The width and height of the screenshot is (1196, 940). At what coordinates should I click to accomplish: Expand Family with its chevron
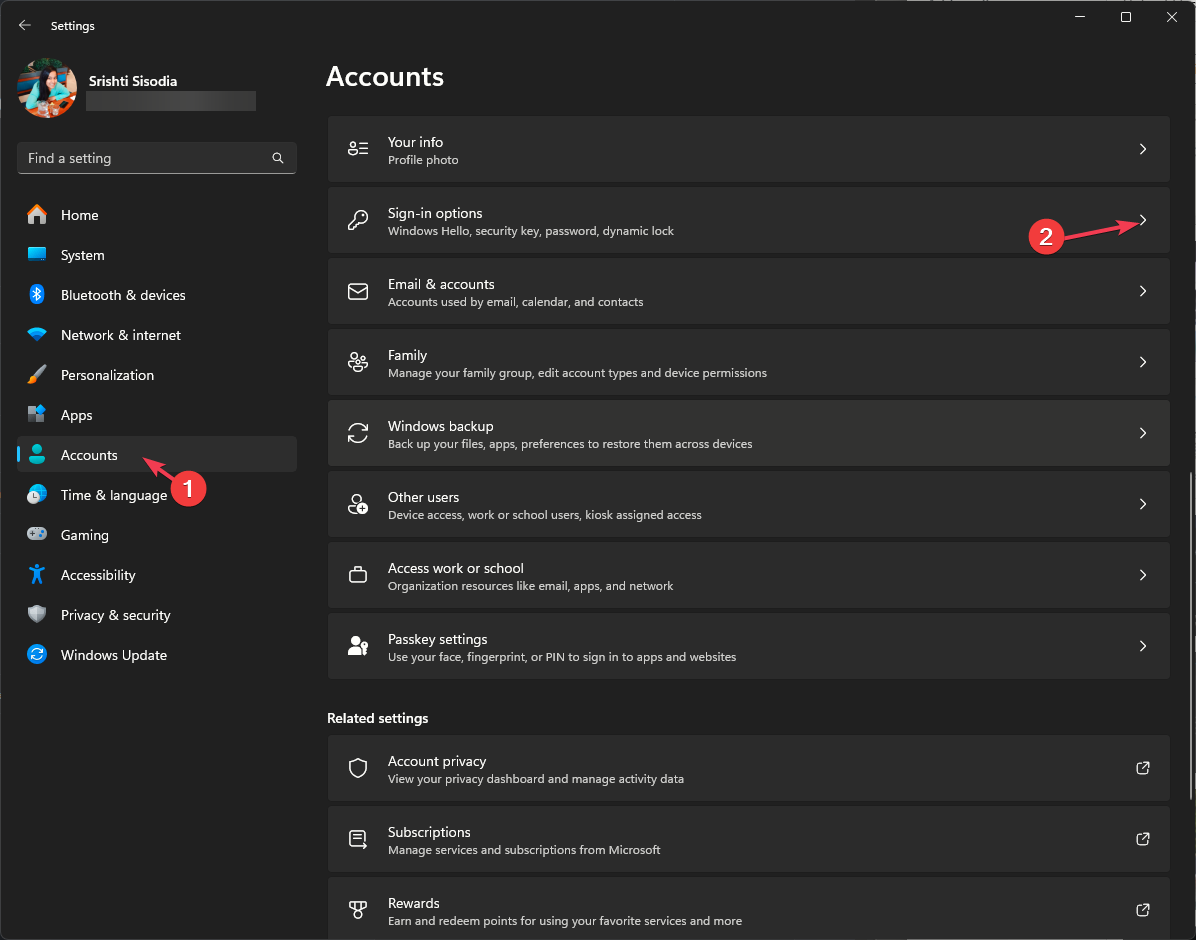pyautogui.click(x=1143, y=362)
